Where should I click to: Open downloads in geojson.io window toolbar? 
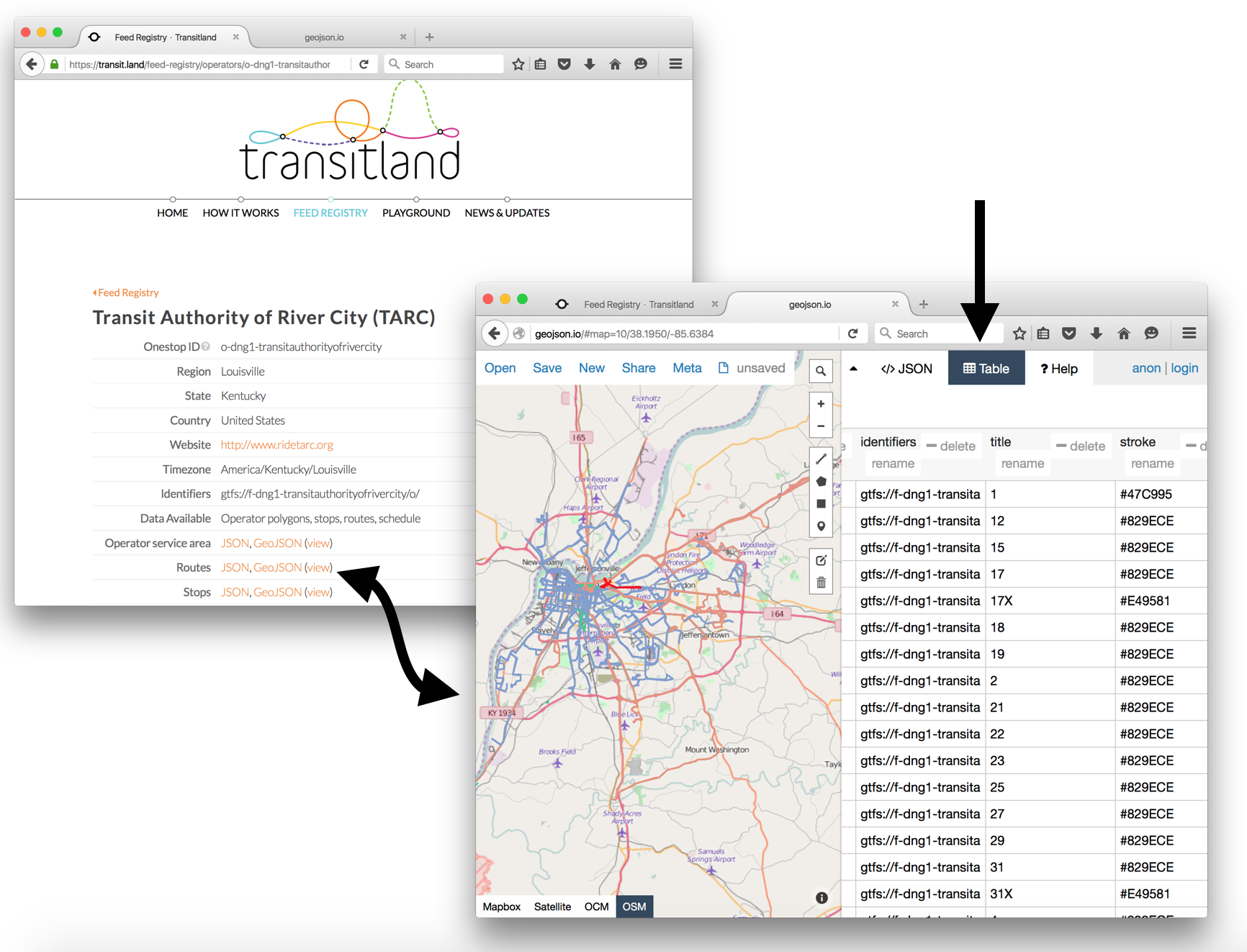1096,333
